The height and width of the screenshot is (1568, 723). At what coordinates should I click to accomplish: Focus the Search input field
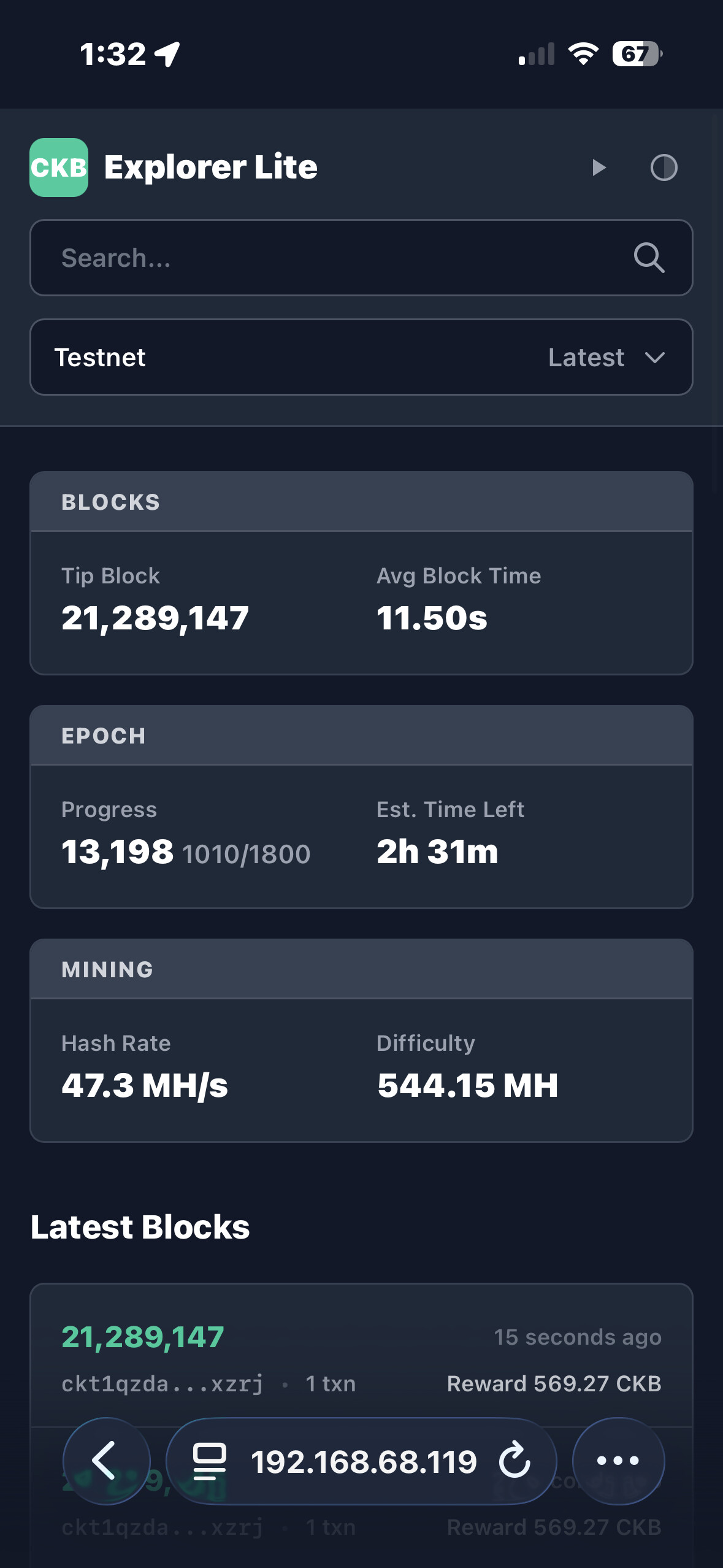click(x=361, y=258)
